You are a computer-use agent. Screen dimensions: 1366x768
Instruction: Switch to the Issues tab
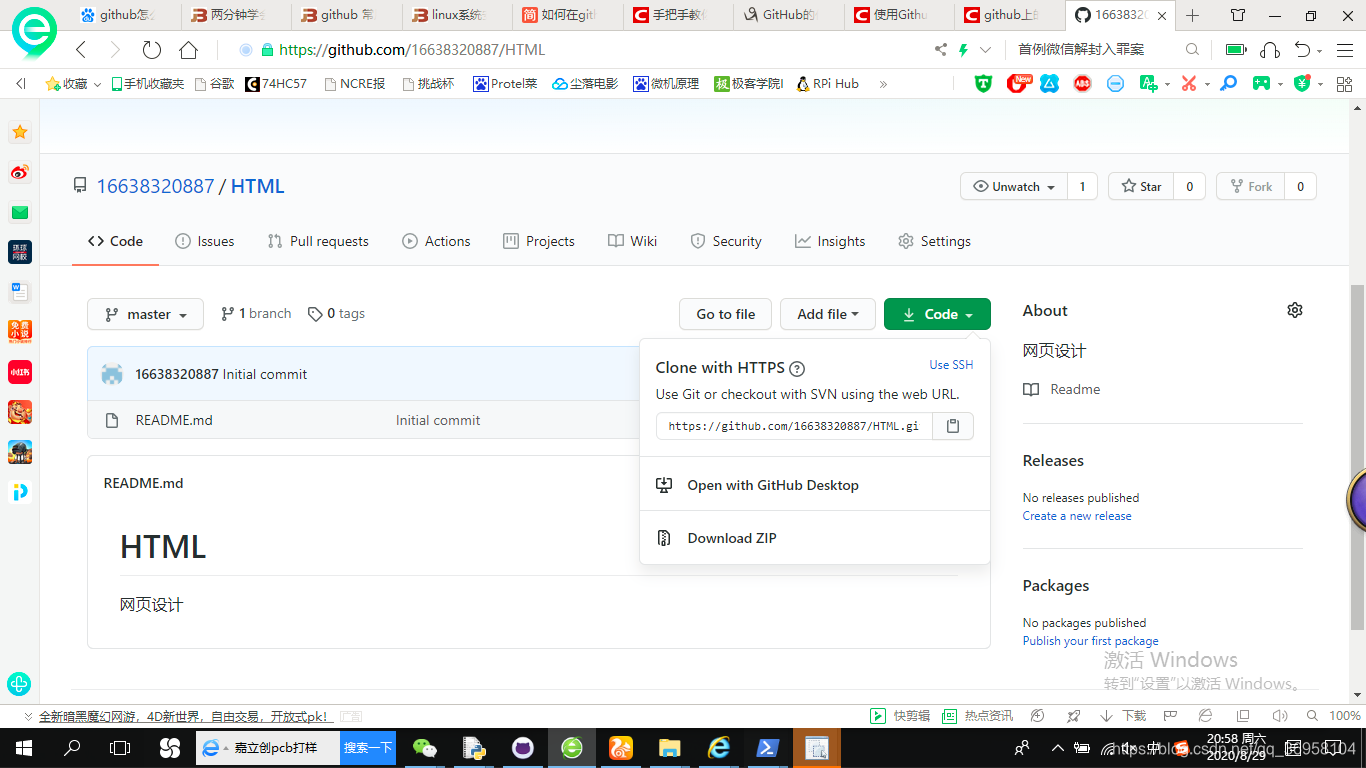[x=204, y=241]
